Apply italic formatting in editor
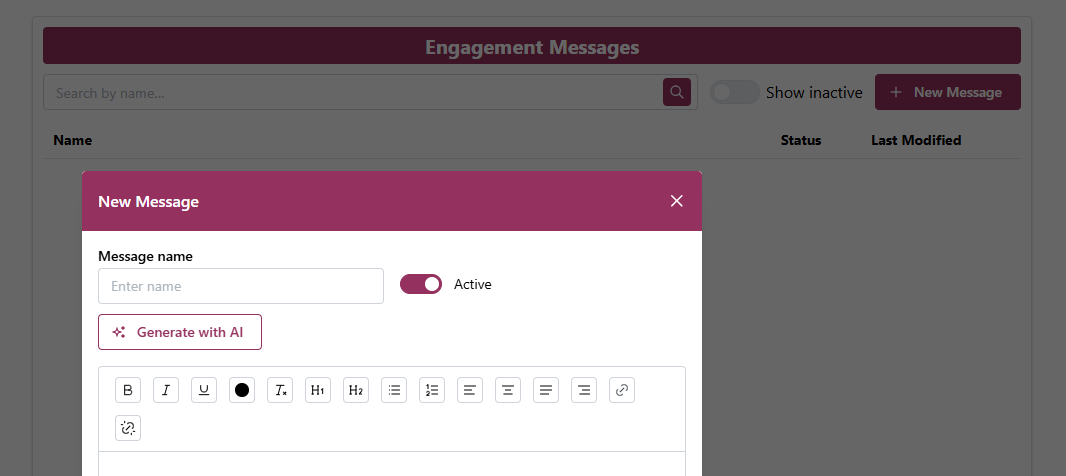 (x=166, y=390)
